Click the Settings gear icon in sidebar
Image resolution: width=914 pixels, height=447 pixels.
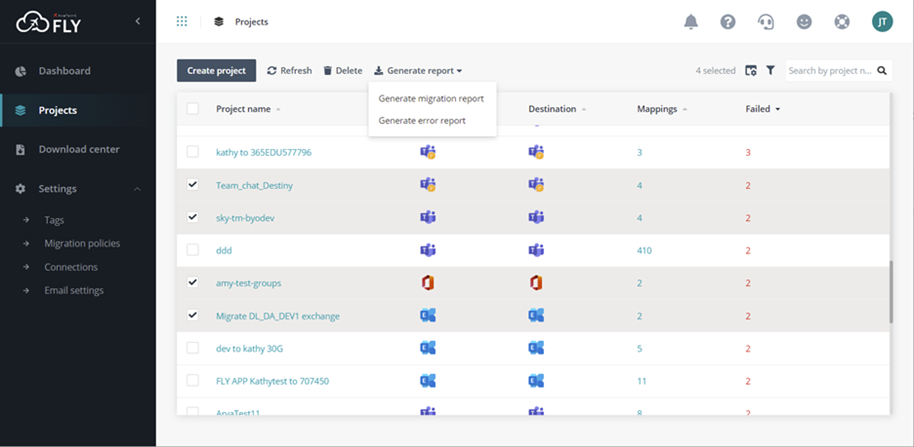coord(20,189)
